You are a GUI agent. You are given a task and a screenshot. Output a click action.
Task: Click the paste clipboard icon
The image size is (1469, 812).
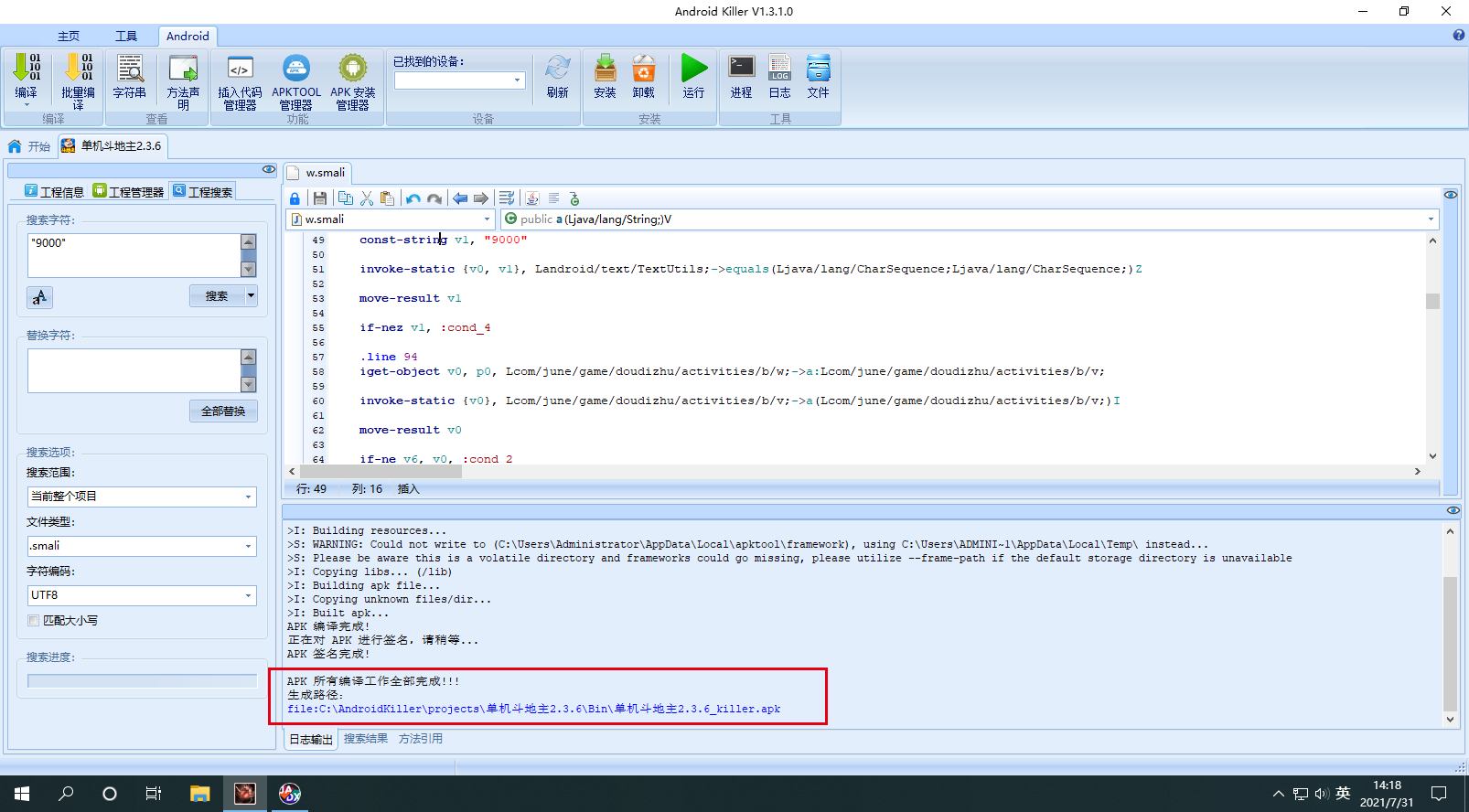(x=388, y=198)
